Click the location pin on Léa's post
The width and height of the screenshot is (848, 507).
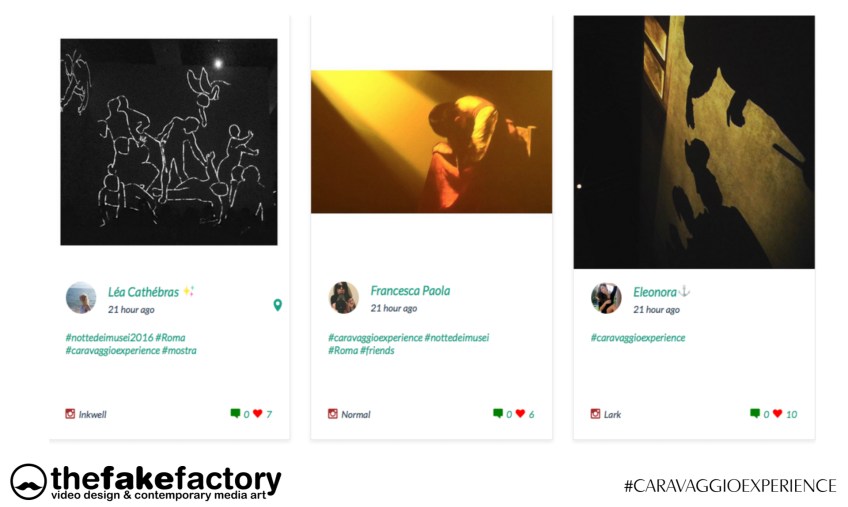[x=277, y=305]
